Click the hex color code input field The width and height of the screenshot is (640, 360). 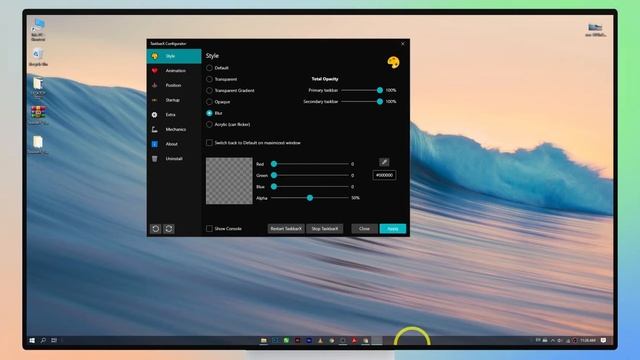[x=384, y=175]
